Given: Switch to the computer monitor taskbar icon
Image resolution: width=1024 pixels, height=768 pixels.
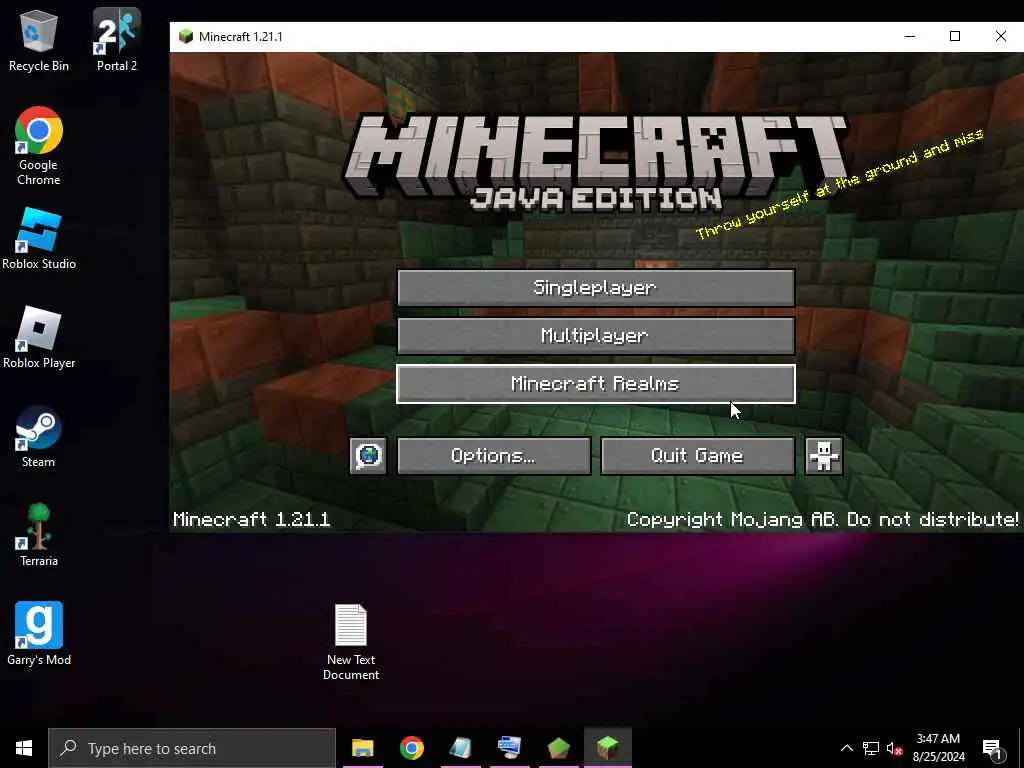Looking at the screenshot, I should pyautogui.click(x=509, y=748).
